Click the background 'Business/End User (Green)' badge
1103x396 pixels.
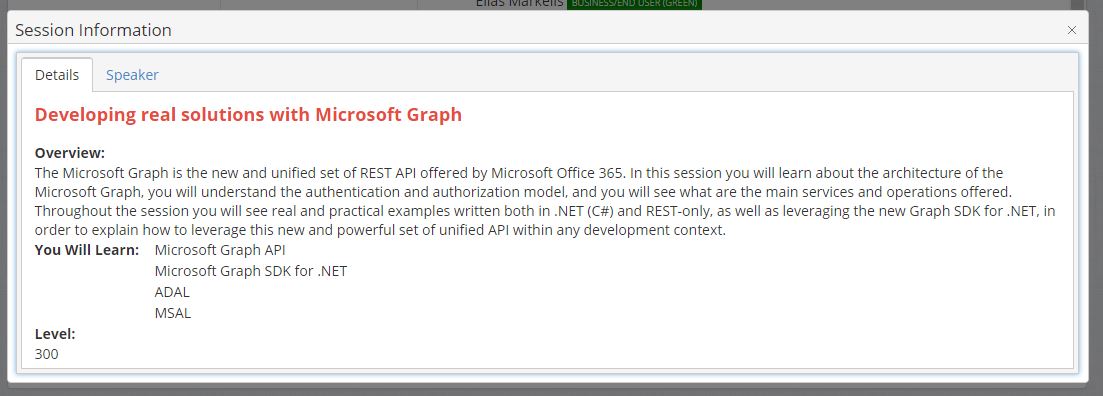pyautogui.click(x=635, y=4)
